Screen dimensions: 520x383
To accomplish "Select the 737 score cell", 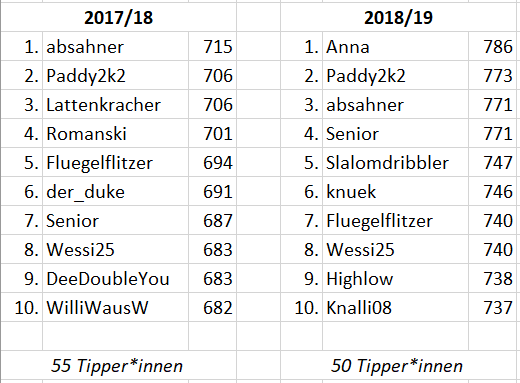I will pyautogui.click(x=492, y=307).
